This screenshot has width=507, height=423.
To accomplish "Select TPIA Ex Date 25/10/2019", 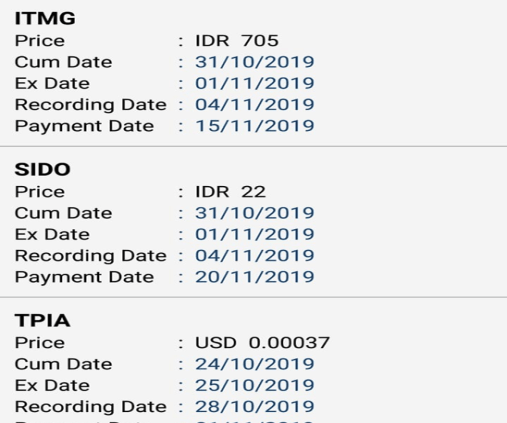I will pyautogui.click(x=255, y=385).
